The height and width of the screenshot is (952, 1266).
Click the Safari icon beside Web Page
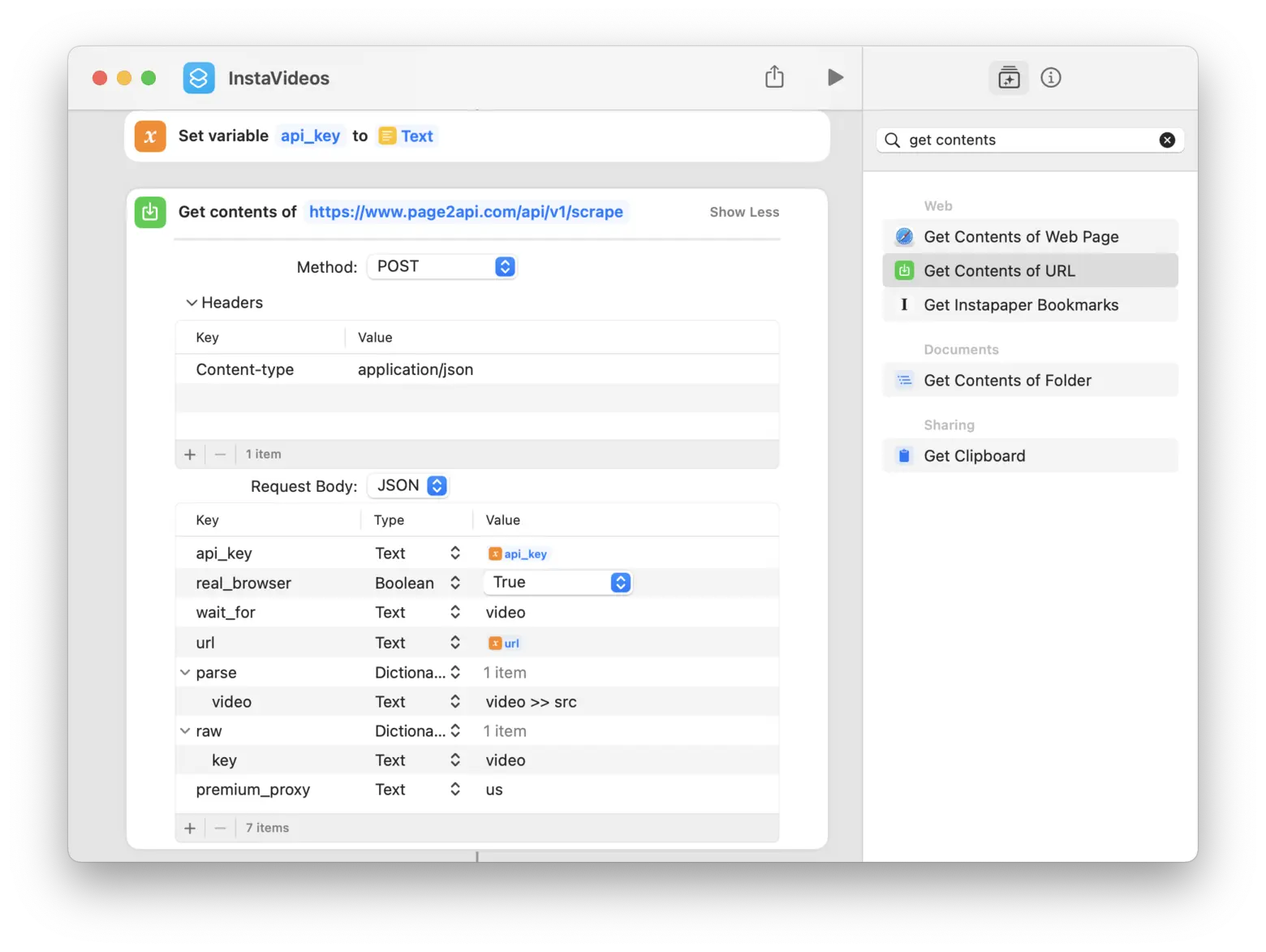[x=904, y=236]
